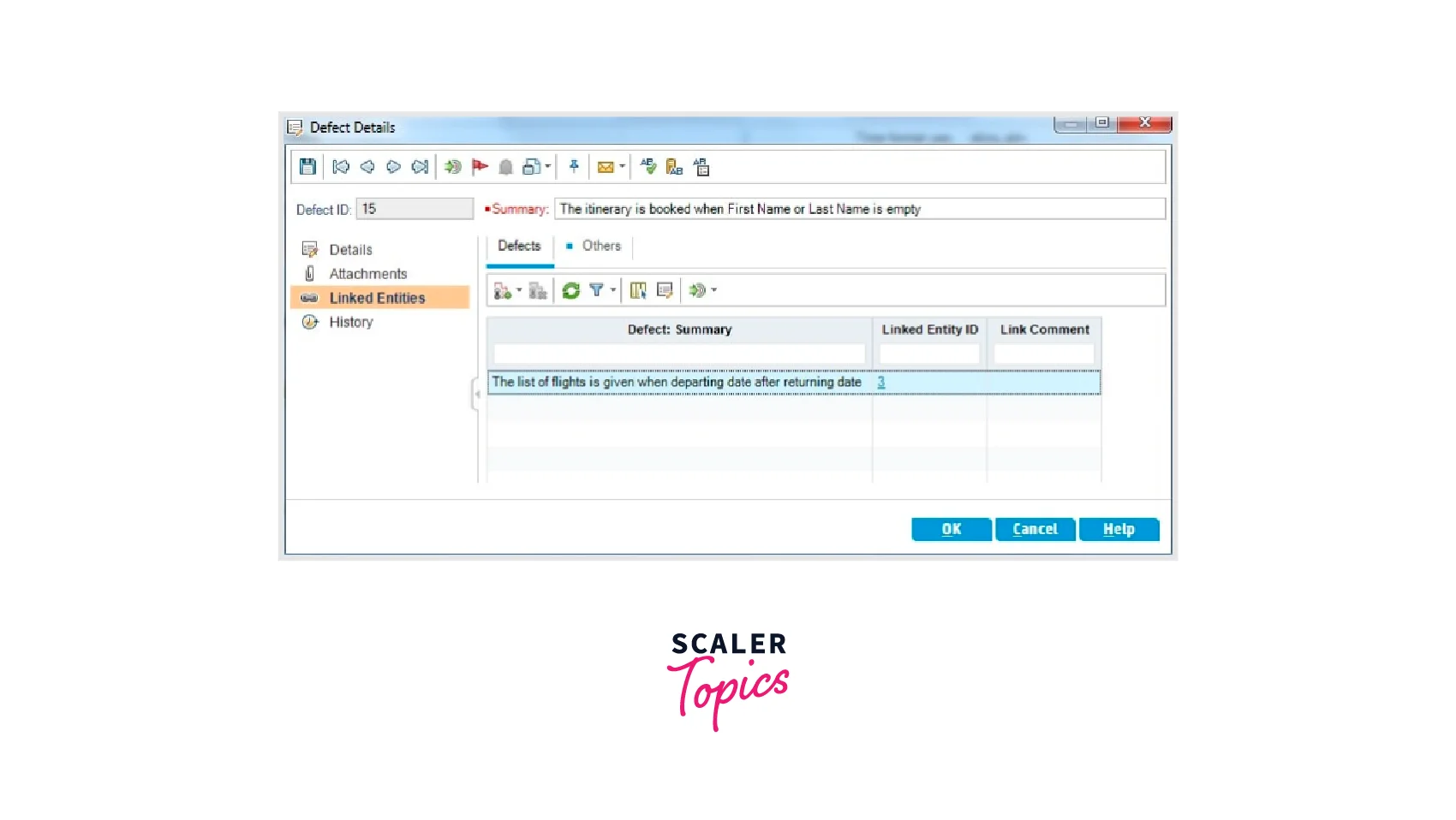Click the select columns icon

pos(638,291)
